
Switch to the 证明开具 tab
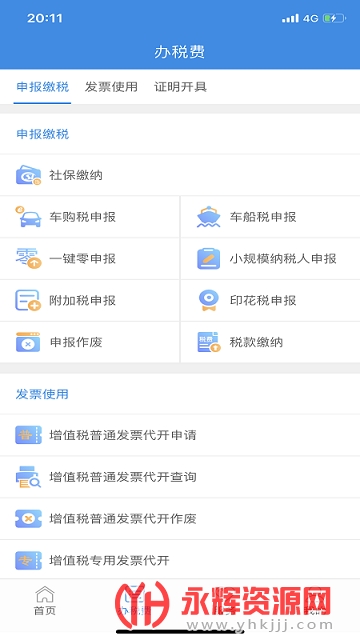coord(180,87)
